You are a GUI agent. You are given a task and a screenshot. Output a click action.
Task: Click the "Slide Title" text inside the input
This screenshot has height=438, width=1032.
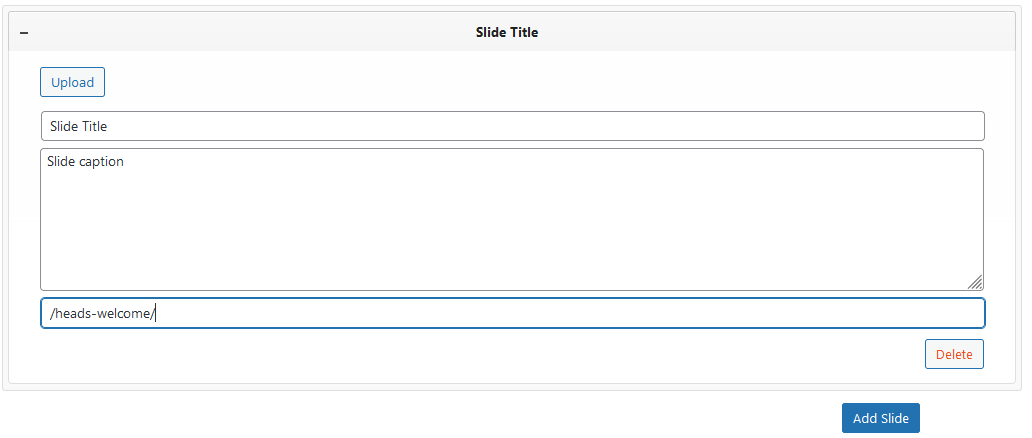click(x=78, y=126)
